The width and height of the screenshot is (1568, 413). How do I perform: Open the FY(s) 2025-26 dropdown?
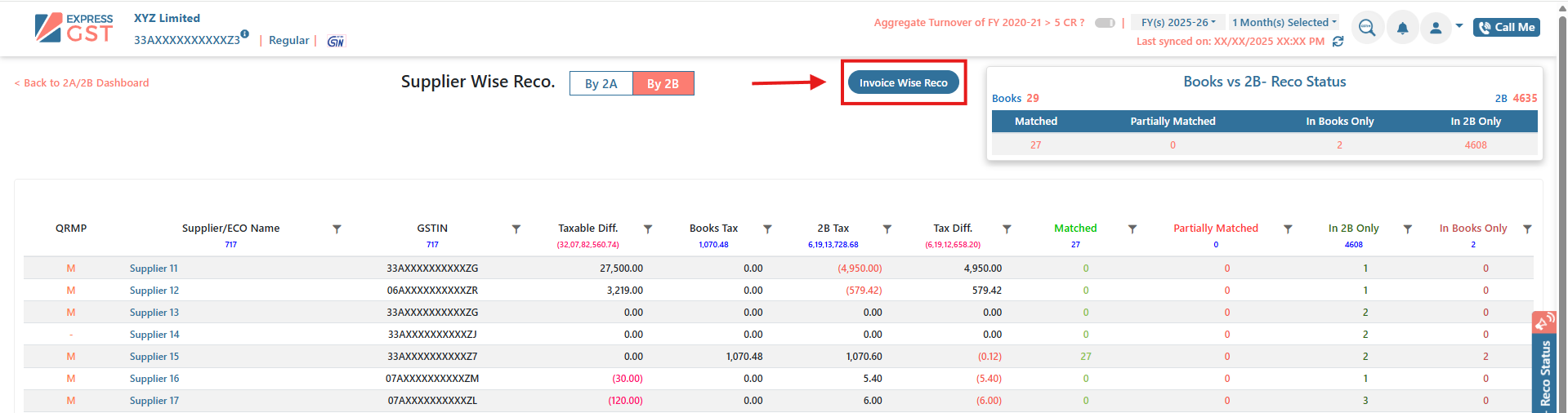(x=1177, y=23)
